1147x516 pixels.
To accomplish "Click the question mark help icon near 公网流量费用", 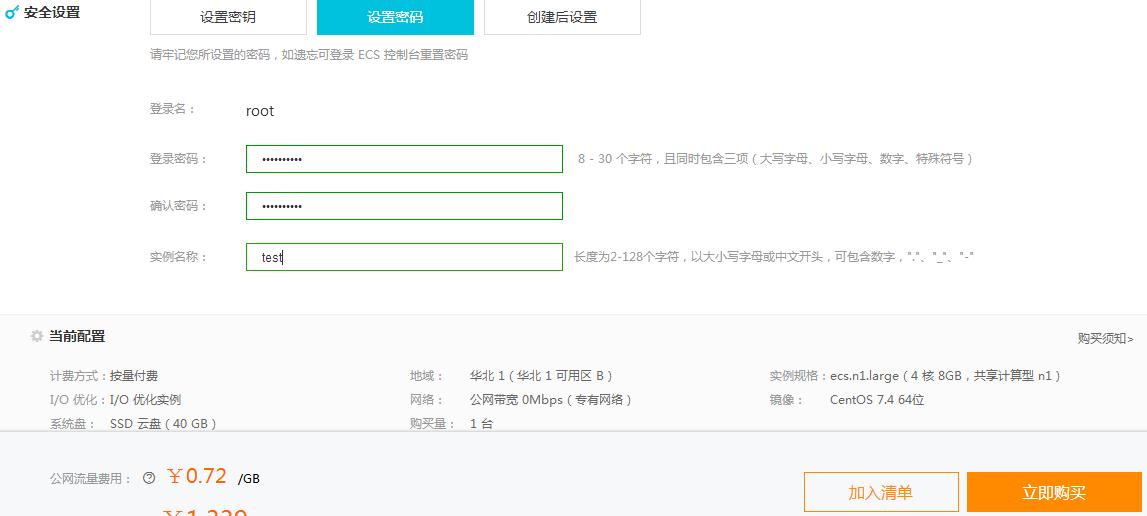I will [x=149, y=478].
